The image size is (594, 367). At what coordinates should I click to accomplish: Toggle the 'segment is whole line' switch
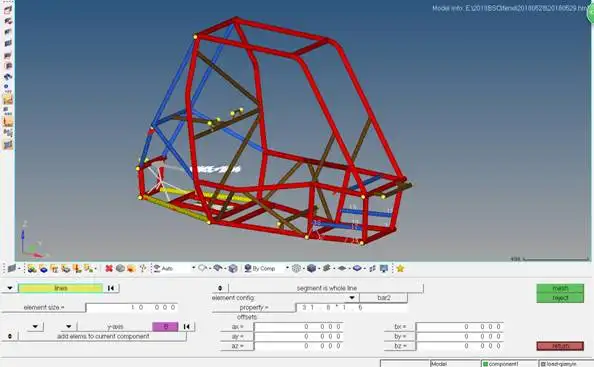point(220,288)
